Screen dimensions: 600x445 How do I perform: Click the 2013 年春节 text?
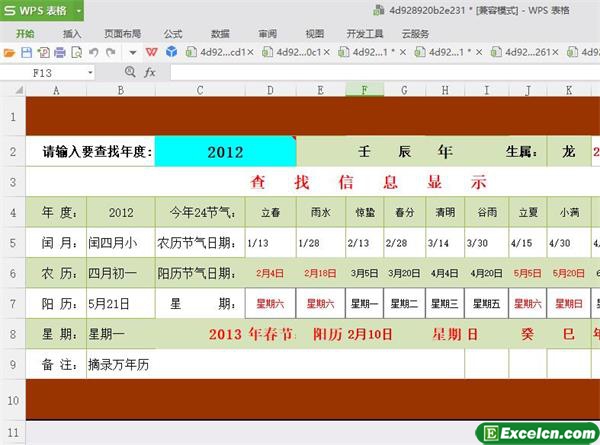tap(251, 334)
